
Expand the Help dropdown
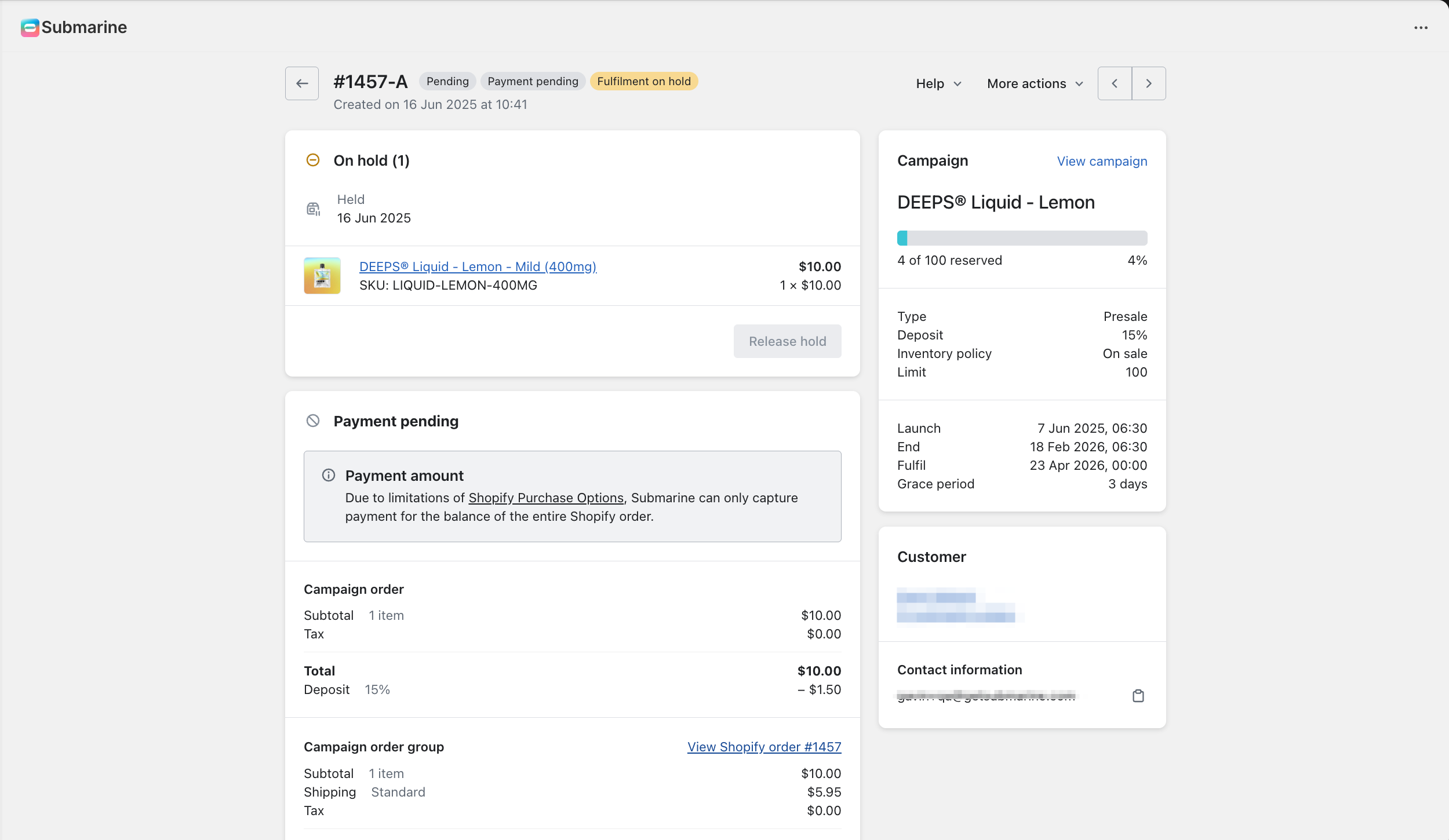click(x=938, y=83)
